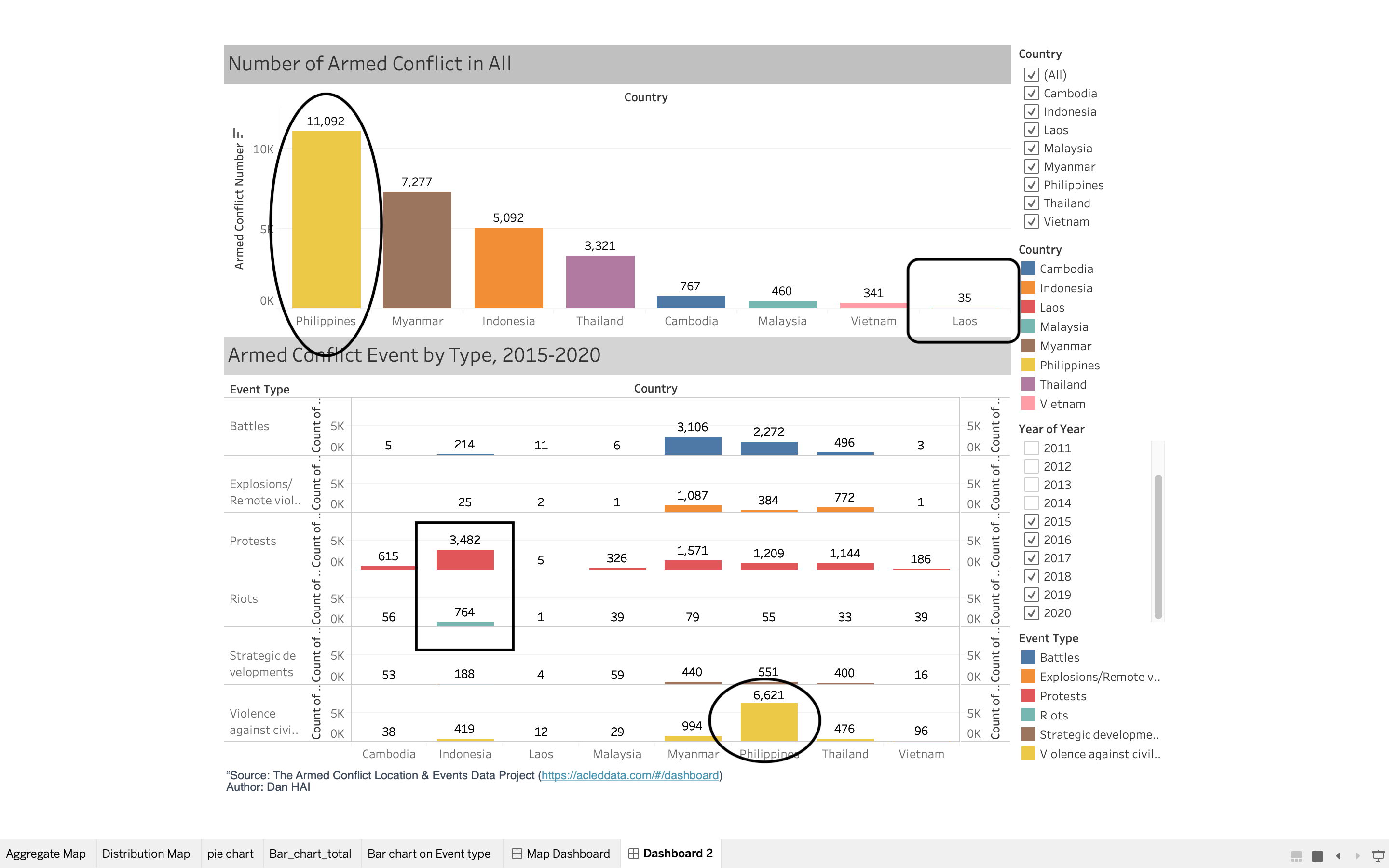Click the show tabs view icon

click(1318, 855)
